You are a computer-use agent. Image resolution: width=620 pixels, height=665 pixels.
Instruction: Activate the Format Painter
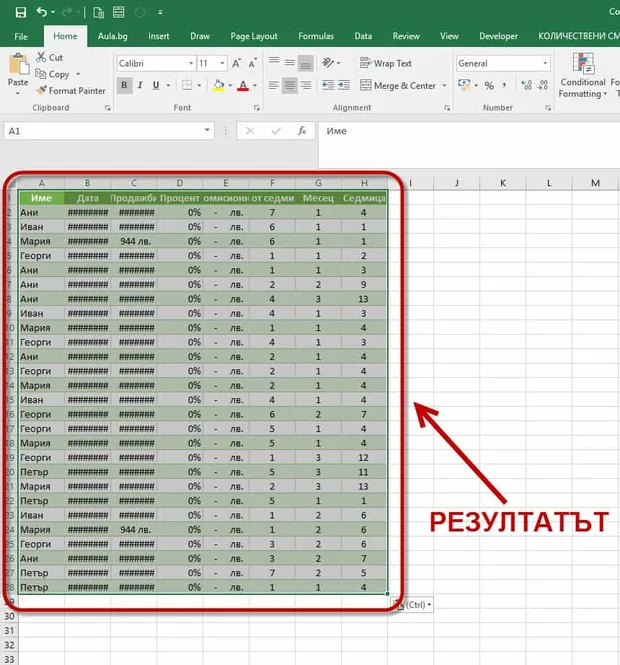pyautogui.click(x=71, y=90)
